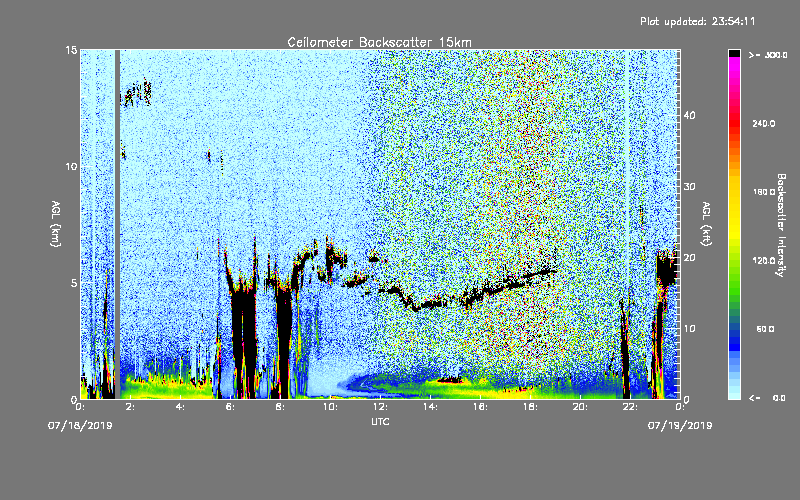Viewport: 800px width, 500px height.
Task: Click the gray missing-data bar in the plot
Action: tap(117, 224)
